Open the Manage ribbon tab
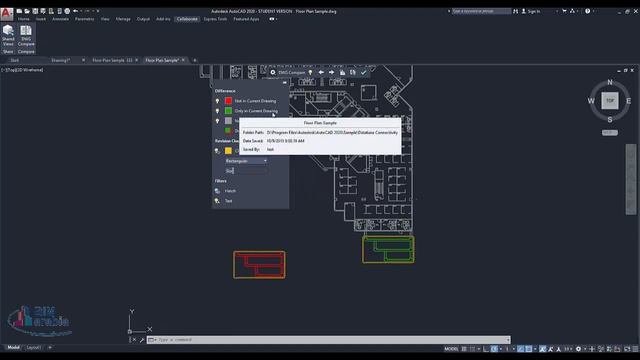Screen dimensions: 640x360 (123, 19)
